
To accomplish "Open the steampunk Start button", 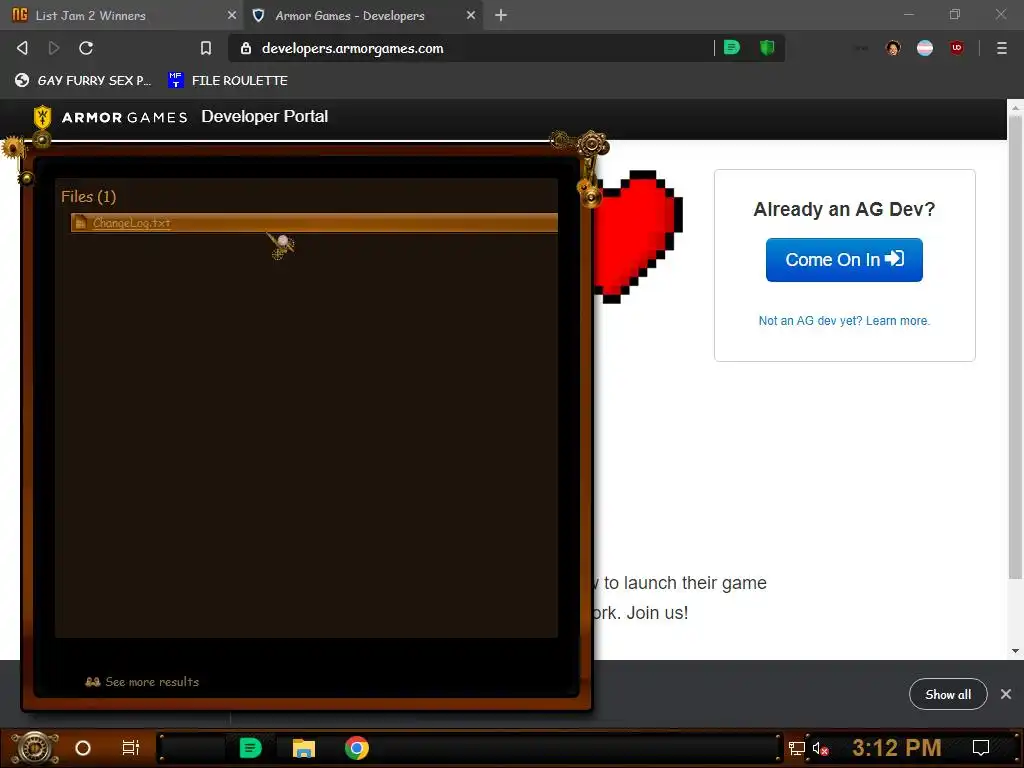I will (x=35, y=748).
